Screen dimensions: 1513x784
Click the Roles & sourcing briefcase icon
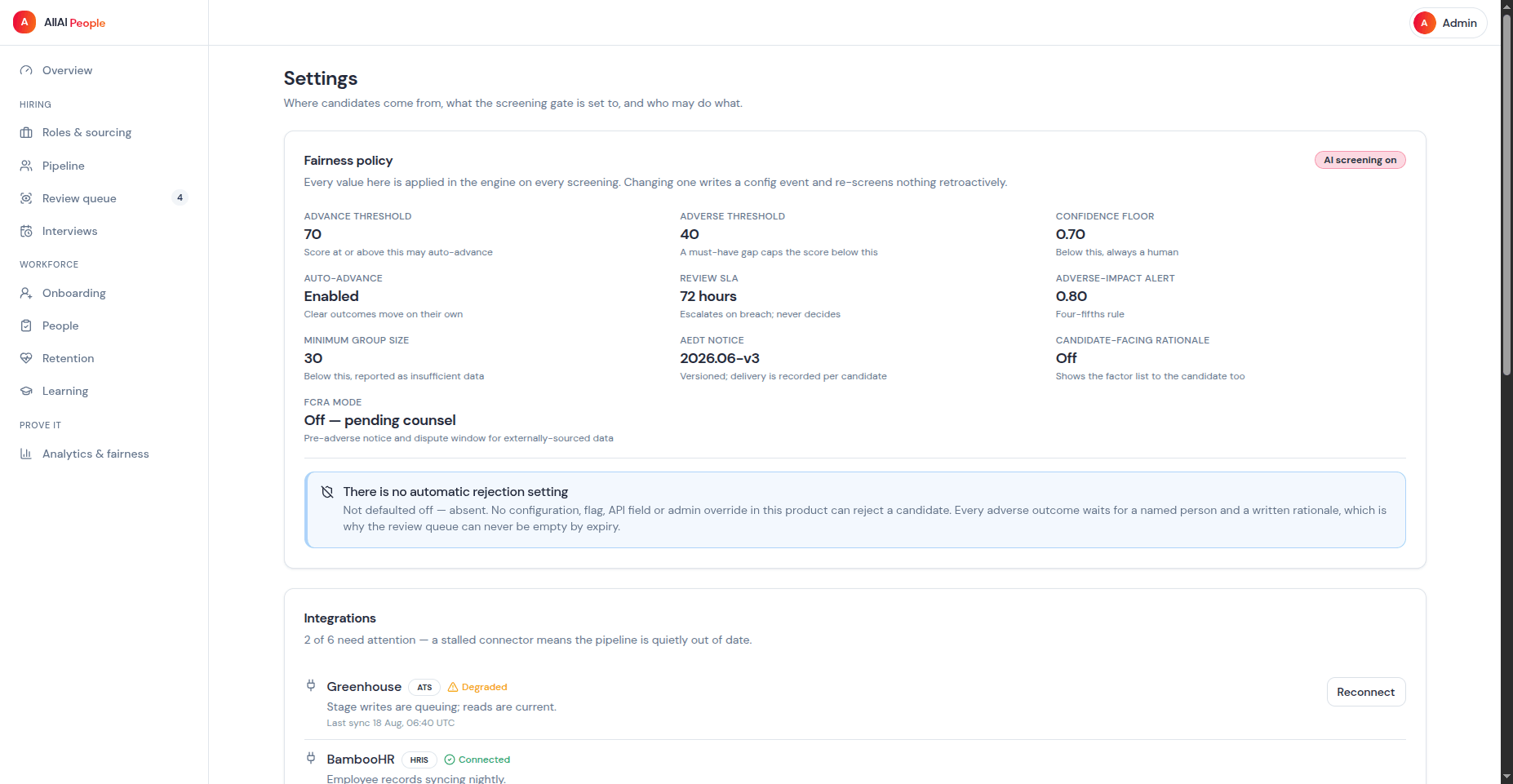pyautogui.click(x=26, y=132)
